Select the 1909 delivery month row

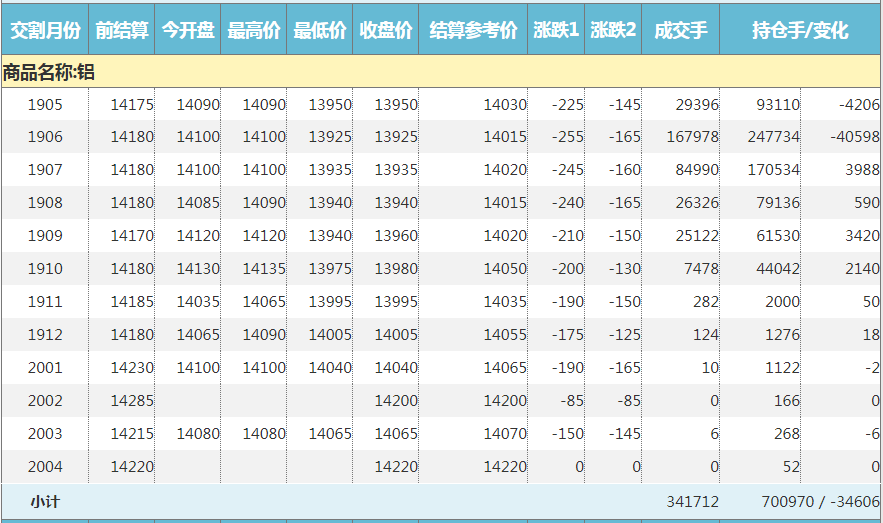click(44, 236)
